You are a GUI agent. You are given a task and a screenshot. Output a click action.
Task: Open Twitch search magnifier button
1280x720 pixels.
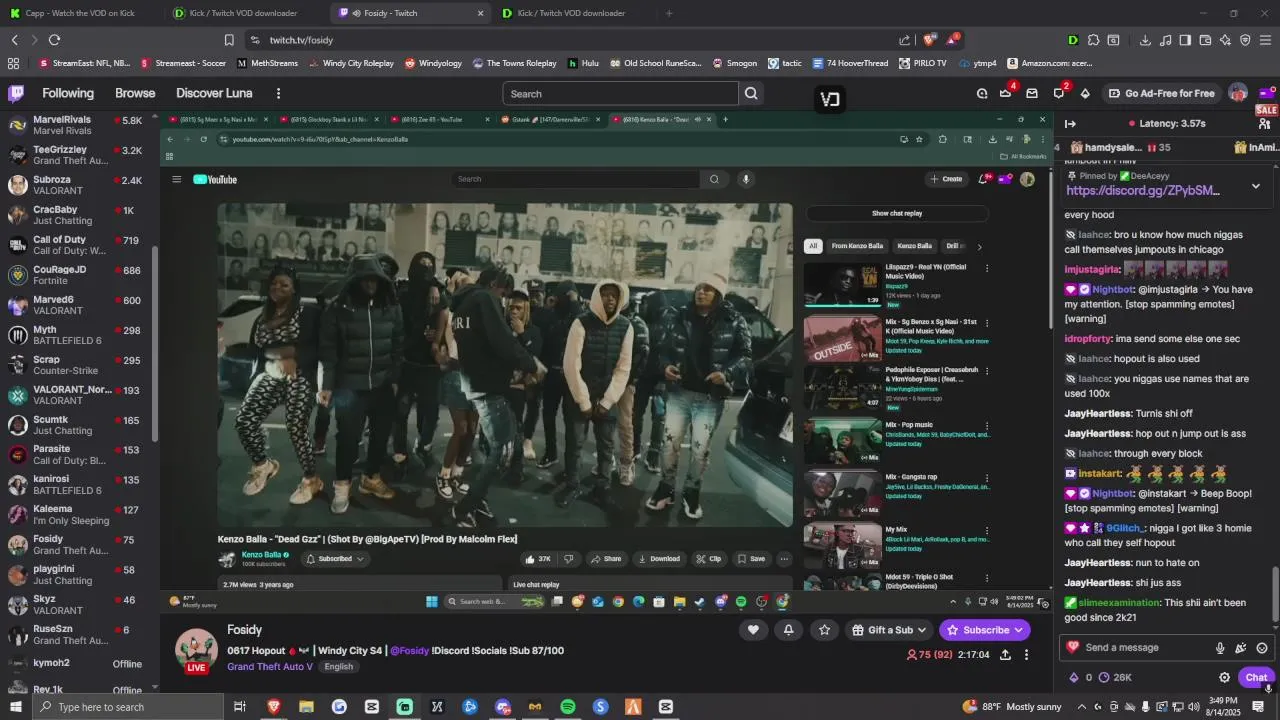pos(751,93)
